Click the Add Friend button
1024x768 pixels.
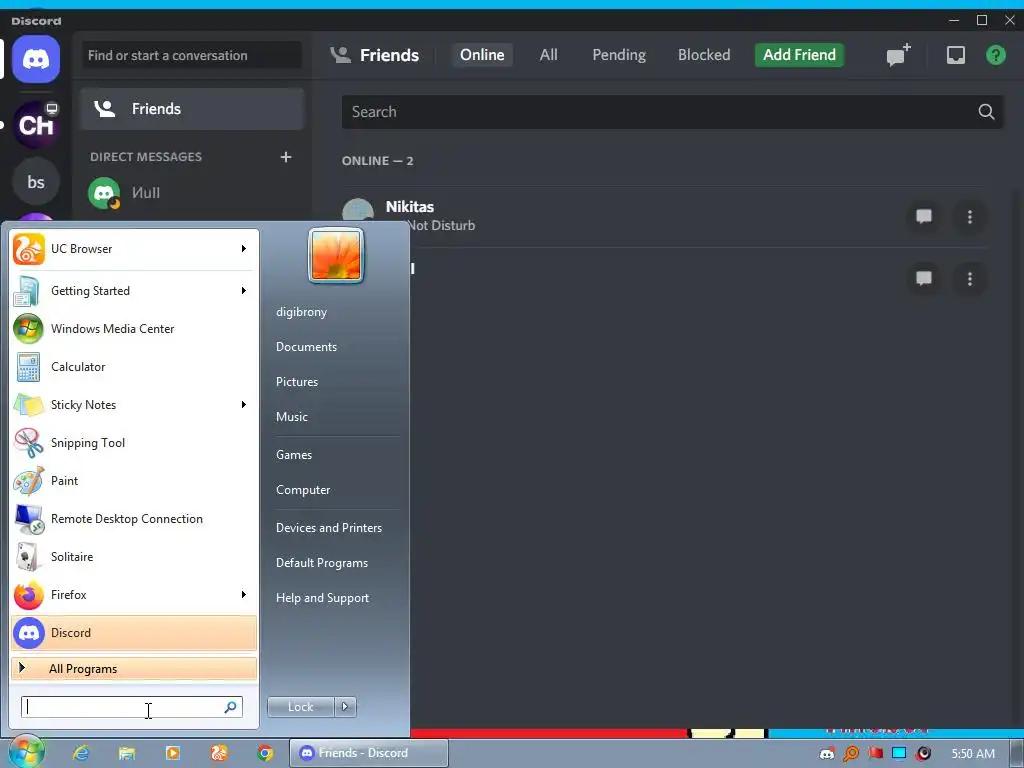pyautogui.click(x=799, y=55)
